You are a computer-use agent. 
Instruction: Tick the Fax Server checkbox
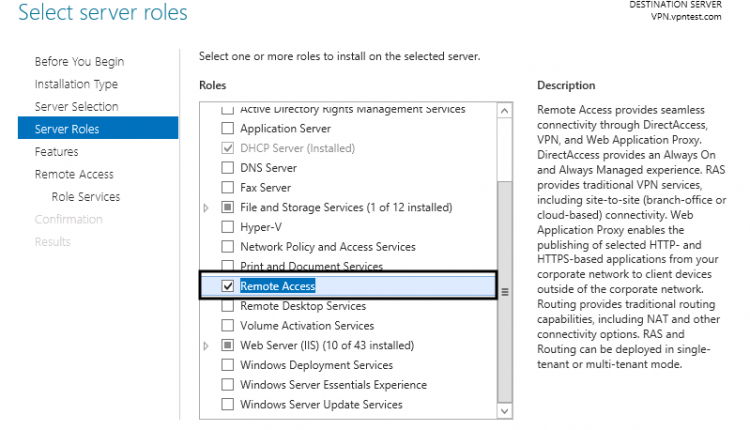pos(227,188)
